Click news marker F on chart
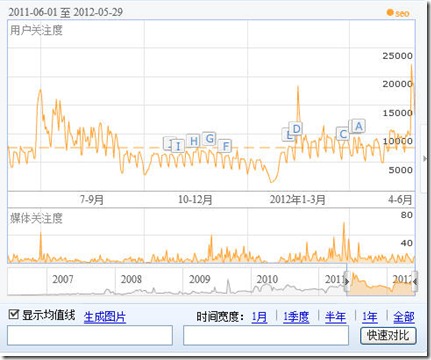Screen dimensions: 431x360 226,146
